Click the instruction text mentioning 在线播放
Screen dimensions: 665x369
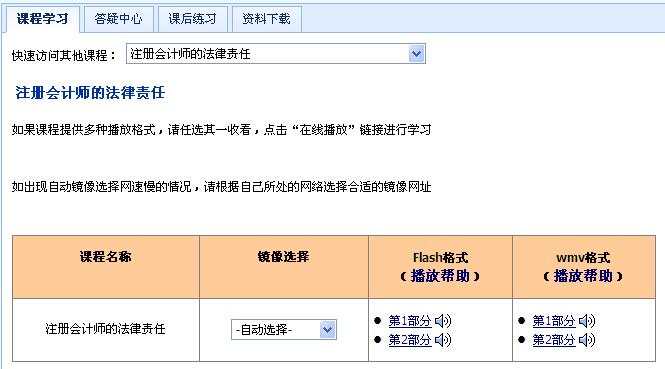point(221,129)
